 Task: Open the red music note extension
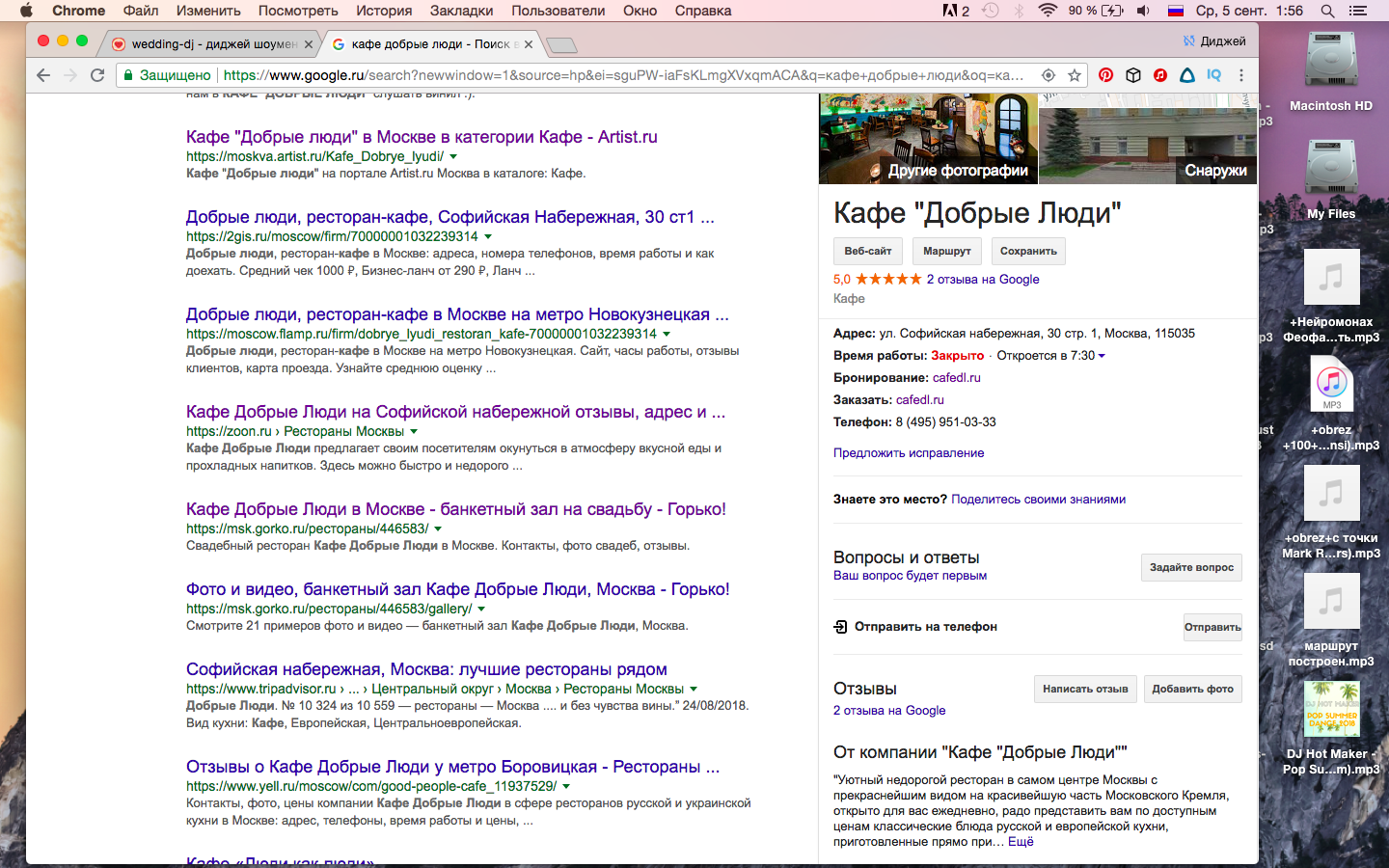click(x=1160, y=75)
